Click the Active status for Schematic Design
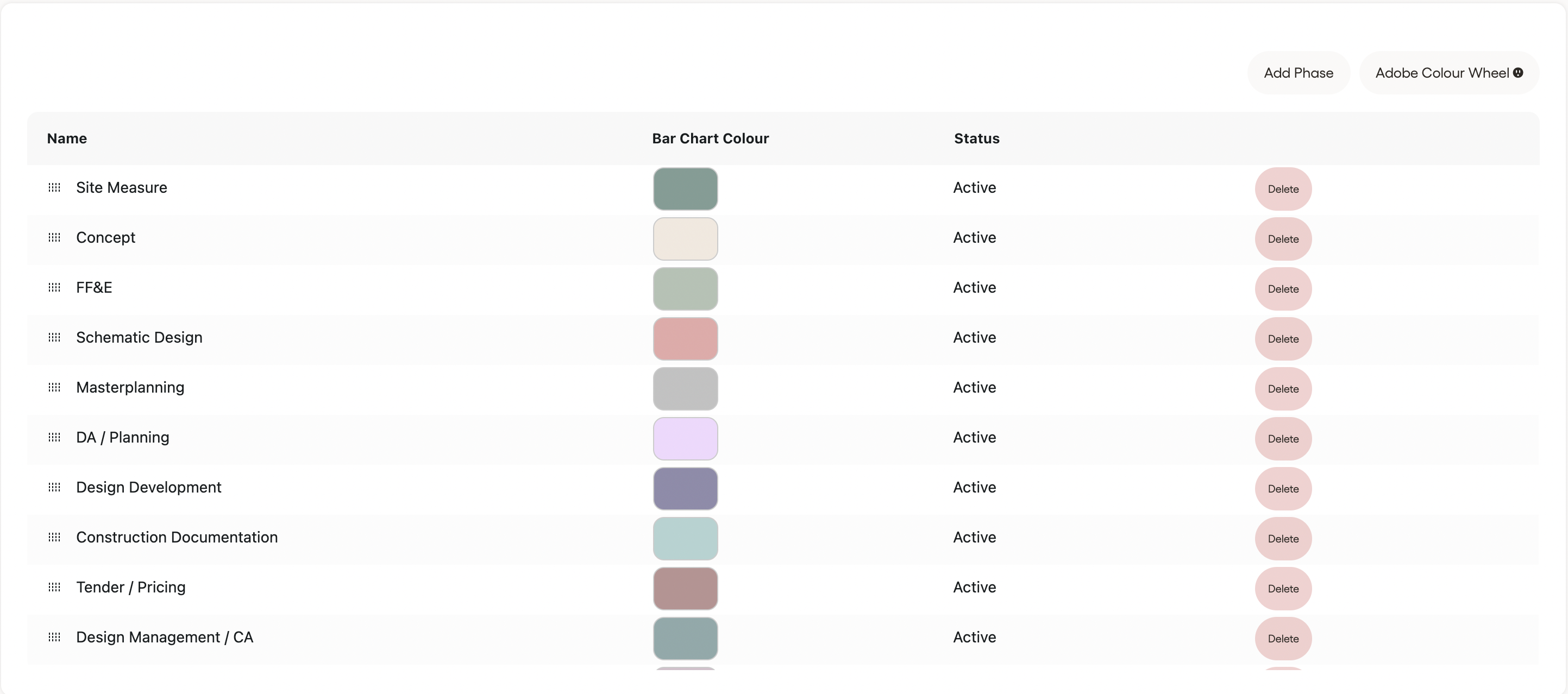 tap(975, 337)
